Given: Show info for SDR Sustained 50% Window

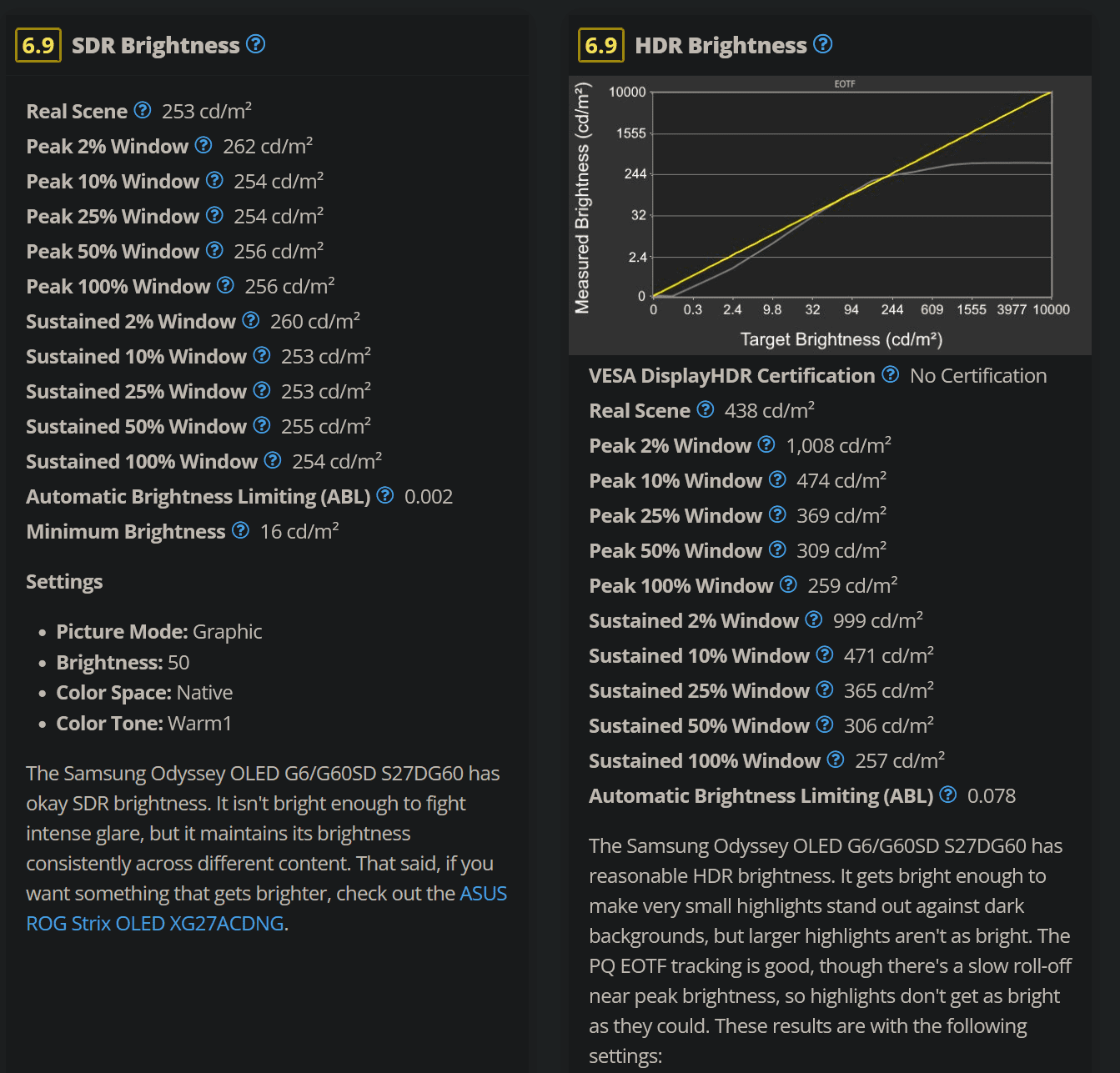Looking at the screenshot, I should pos(262,425).
